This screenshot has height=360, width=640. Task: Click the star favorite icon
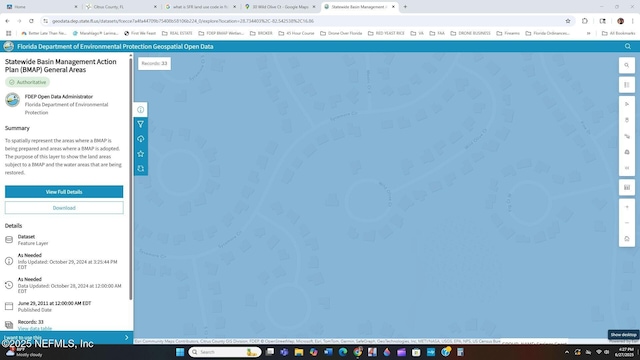(x=140, y=153)
